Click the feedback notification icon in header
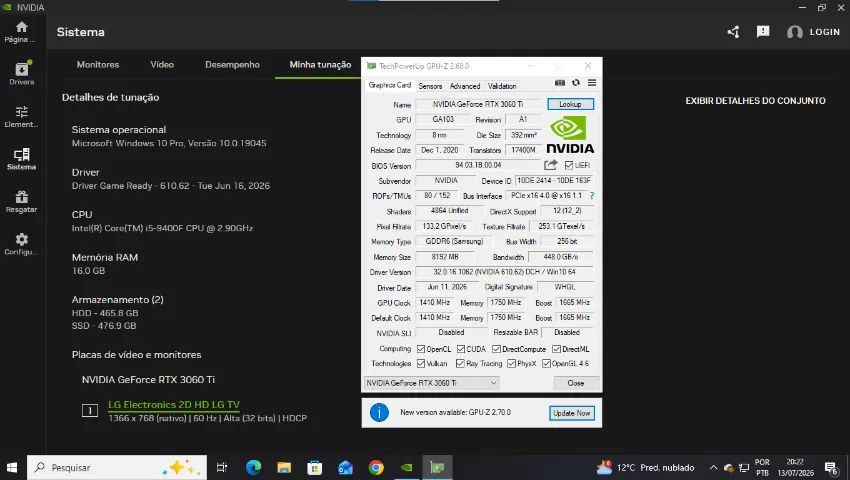Screen dimensions: 850x480 click(x=763, y=32)
